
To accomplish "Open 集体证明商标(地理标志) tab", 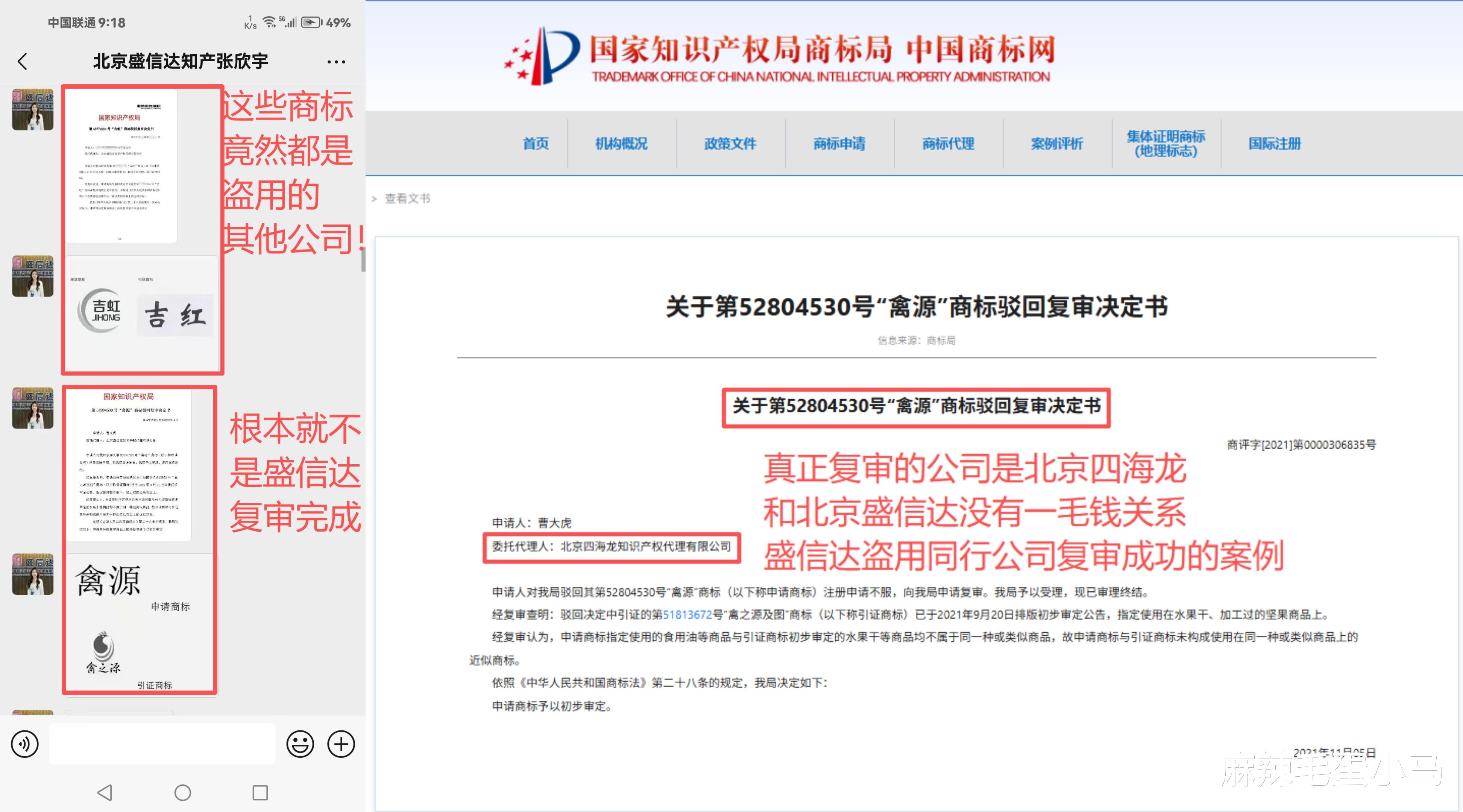I will point(1166,144).
